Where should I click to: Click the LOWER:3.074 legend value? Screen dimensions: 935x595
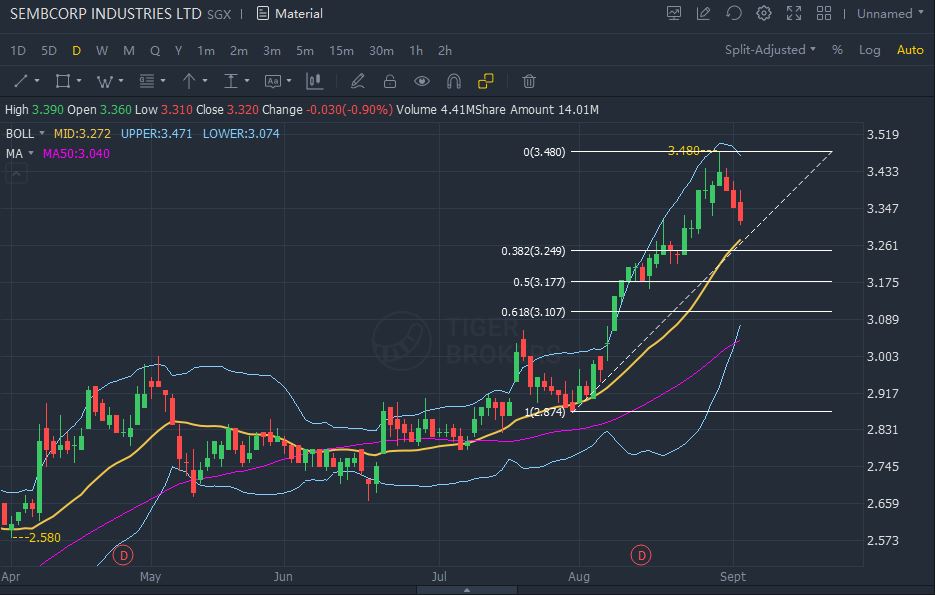point(241,134)
